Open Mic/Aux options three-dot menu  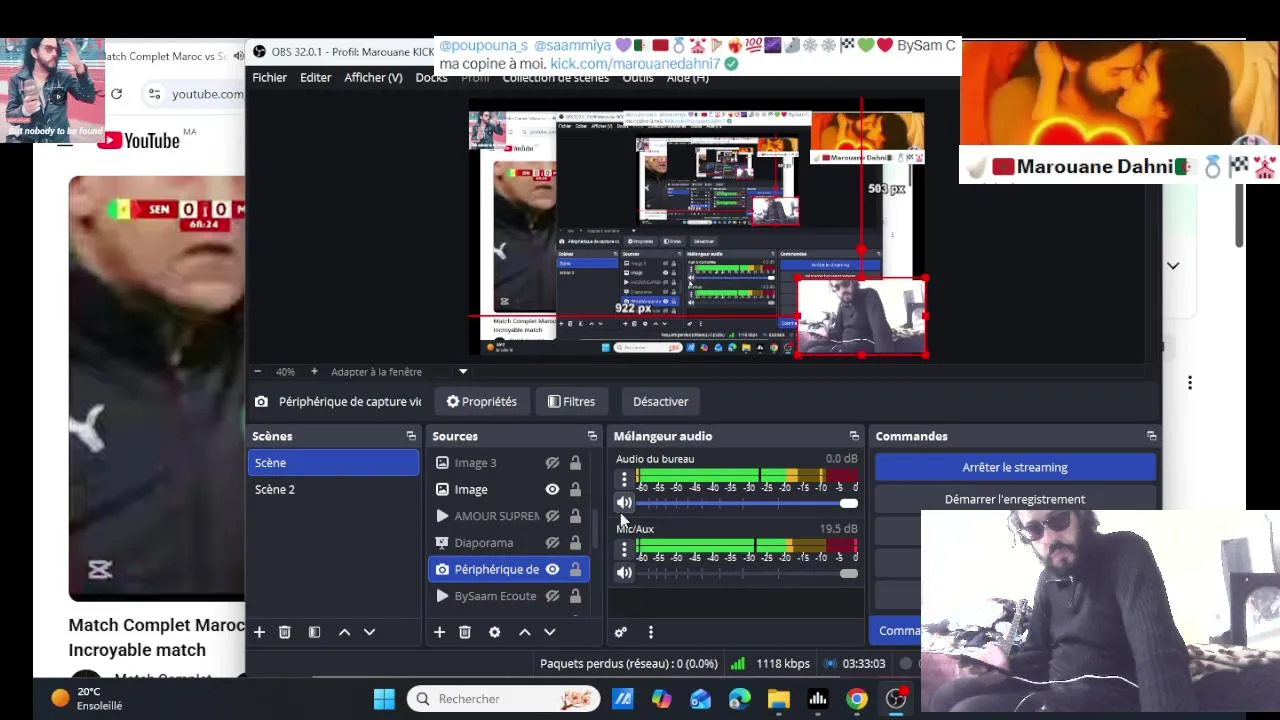coord(625,549)
